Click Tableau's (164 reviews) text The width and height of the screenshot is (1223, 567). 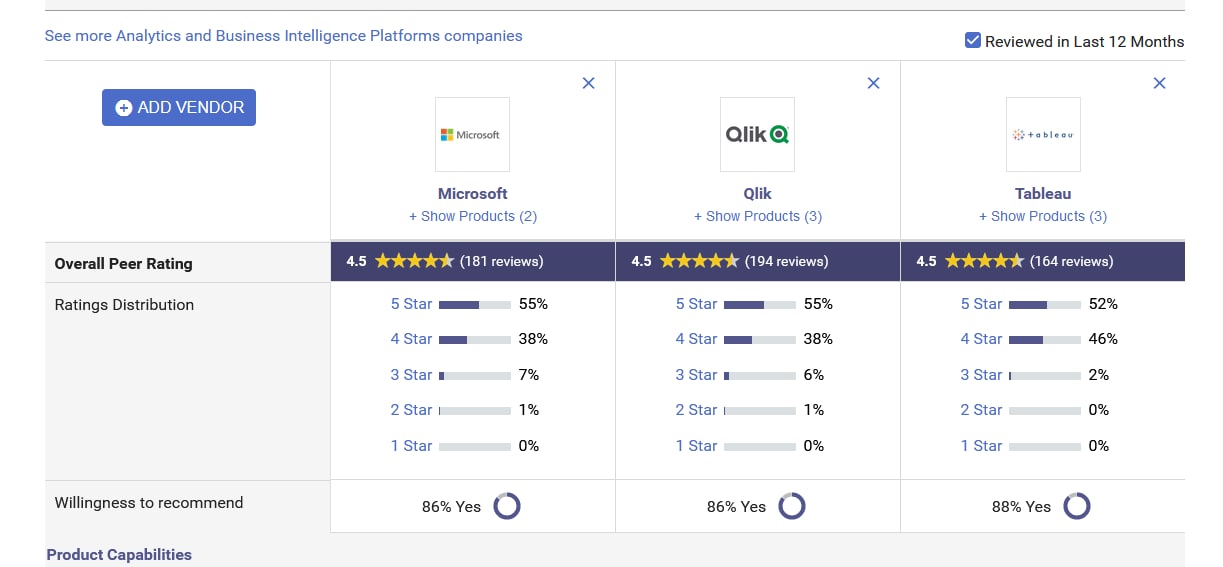(x=1071, y=262)
